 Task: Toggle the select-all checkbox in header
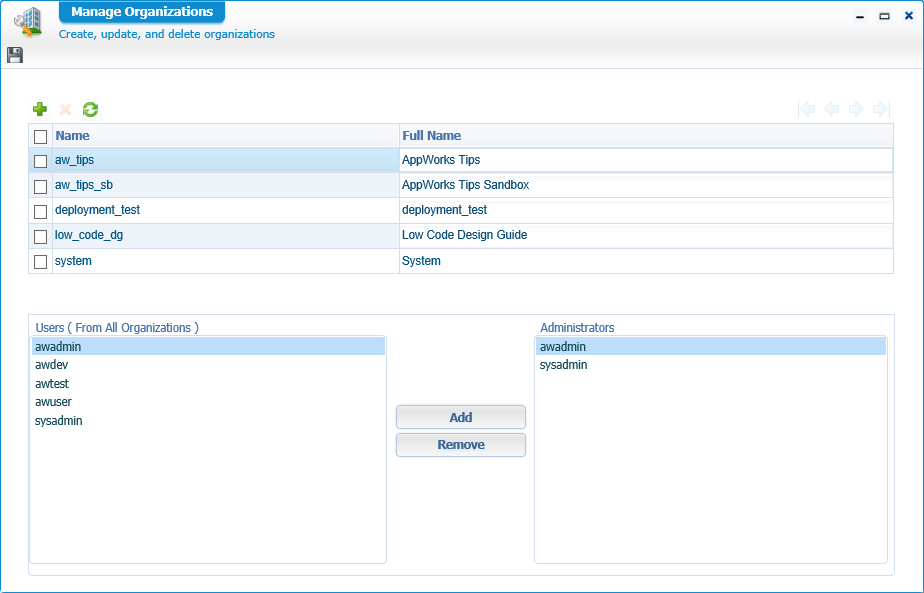tap(41, 137)
